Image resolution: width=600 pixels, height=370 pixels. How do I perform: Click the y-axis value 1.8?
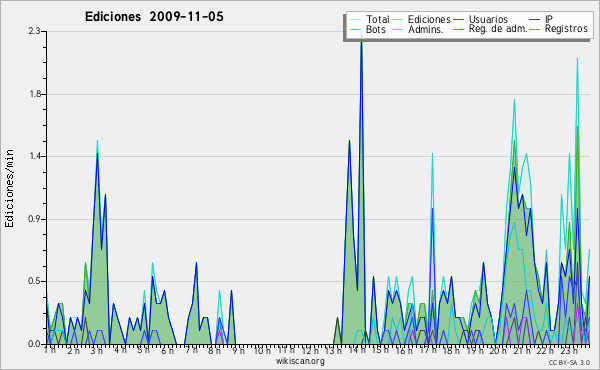point(34,94)
